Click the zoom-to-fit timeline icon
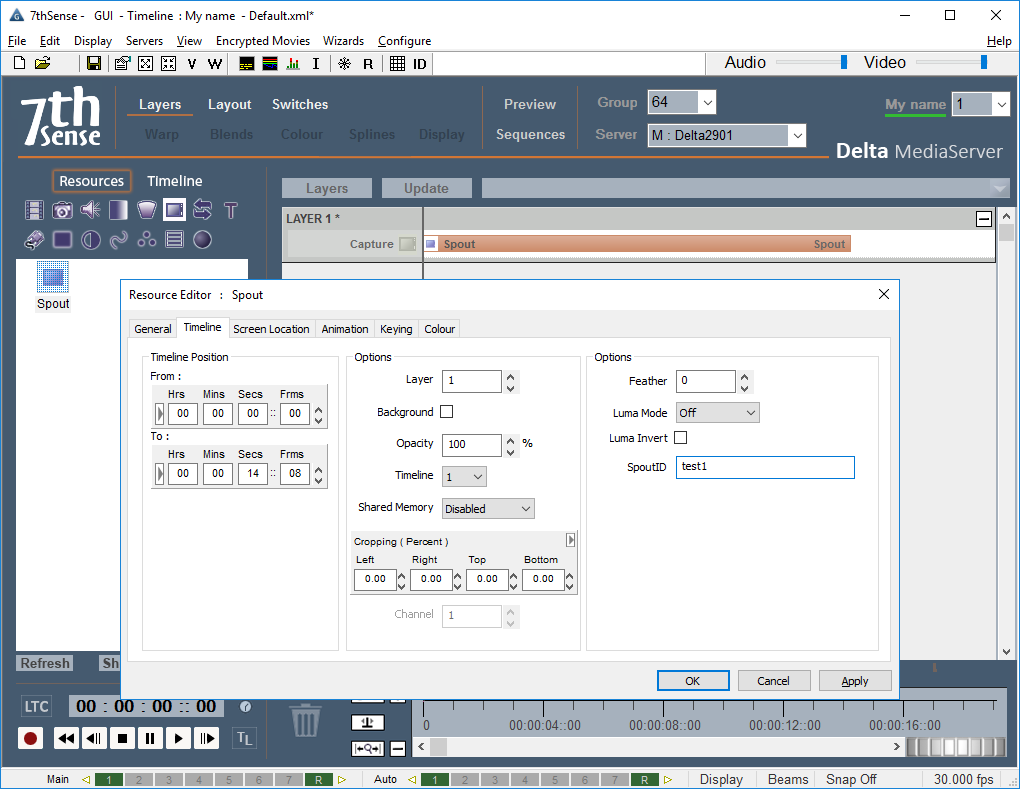Viewport: 1020px width, 789px height. [368, 749]
